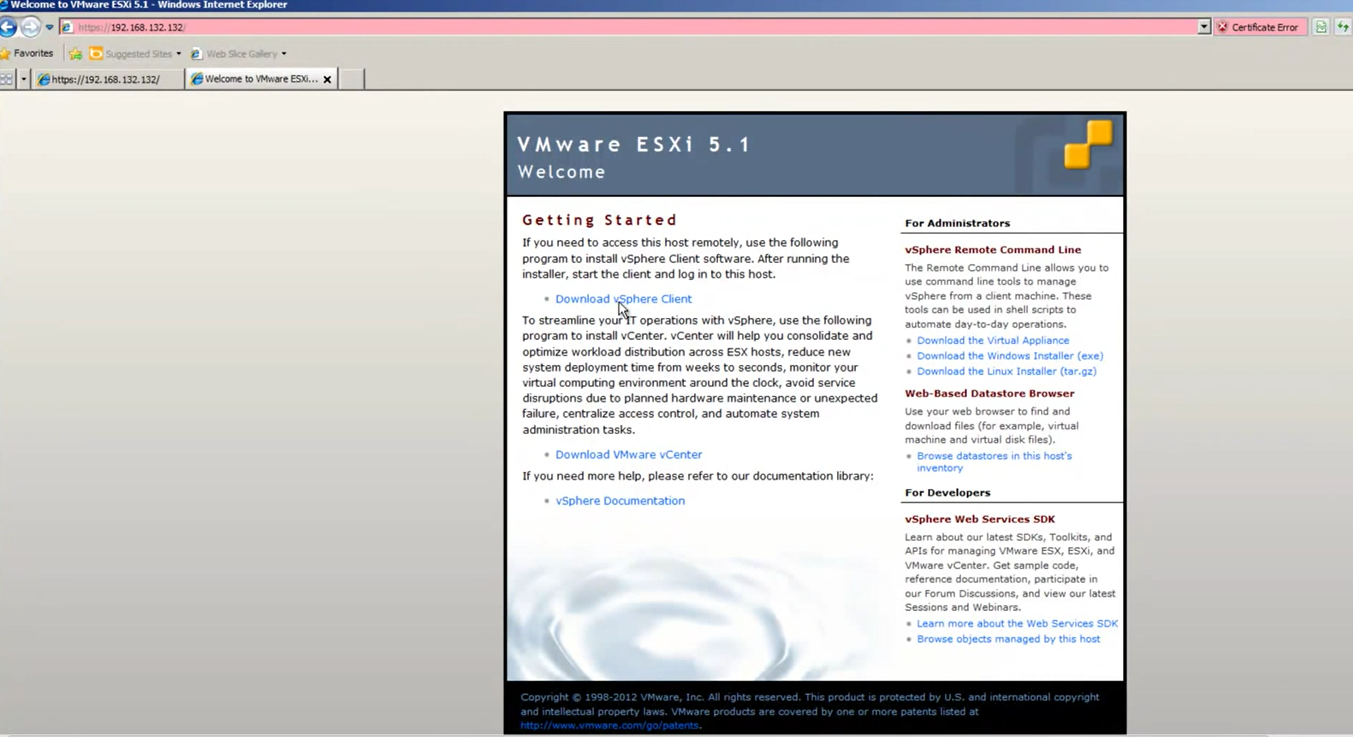Click the VMware ESXi 5.1 banner title
Image resolution: width=1353 pixels, height=737 pixels.
pyautogui.click(x=634, y=145)
